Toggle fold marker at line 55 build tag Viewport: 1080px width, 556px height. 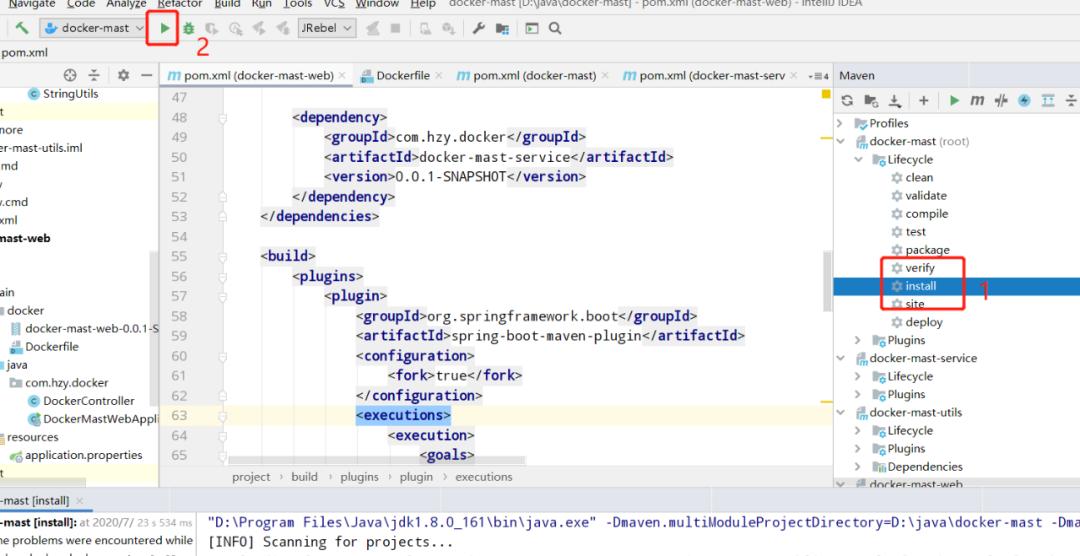[222, 257]
